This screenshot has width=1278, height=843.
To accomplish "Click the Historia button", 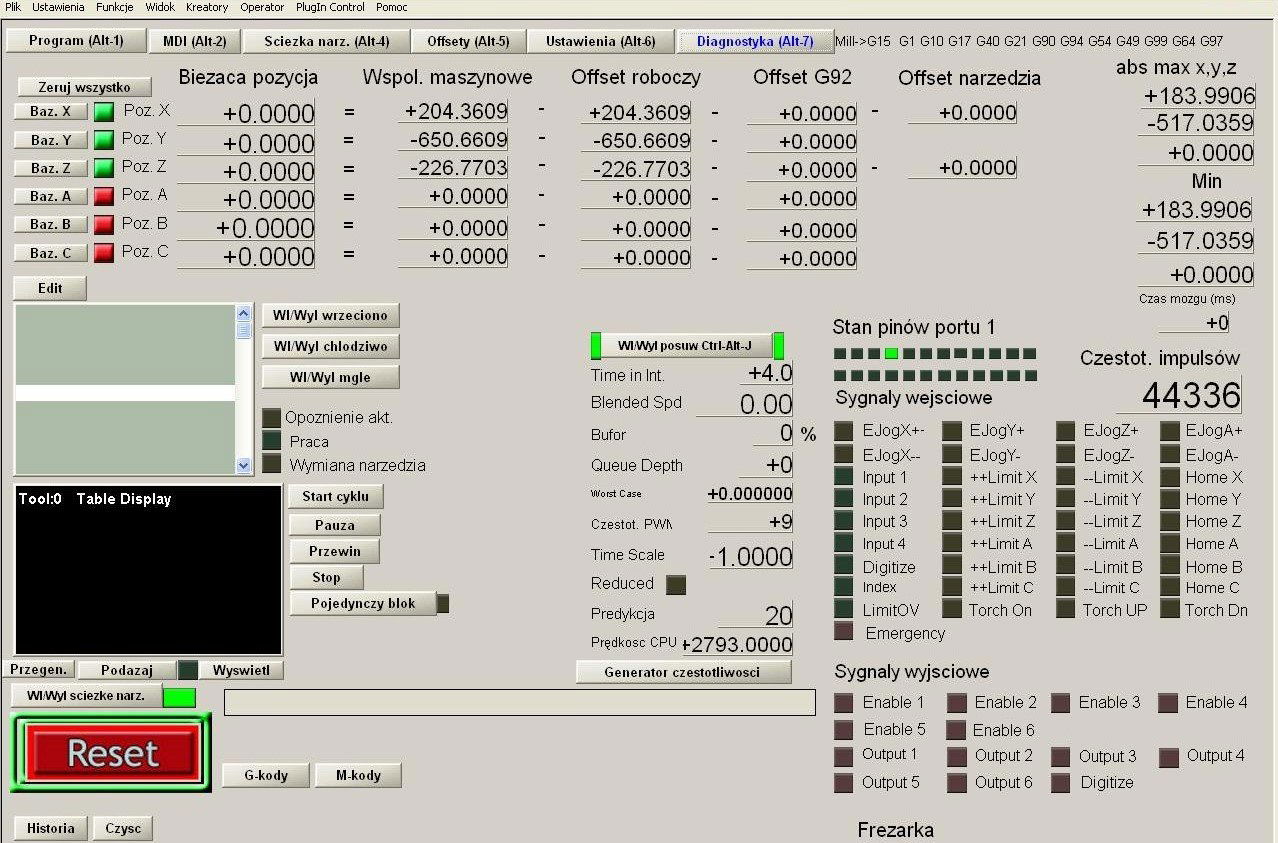I will point(51,828).
